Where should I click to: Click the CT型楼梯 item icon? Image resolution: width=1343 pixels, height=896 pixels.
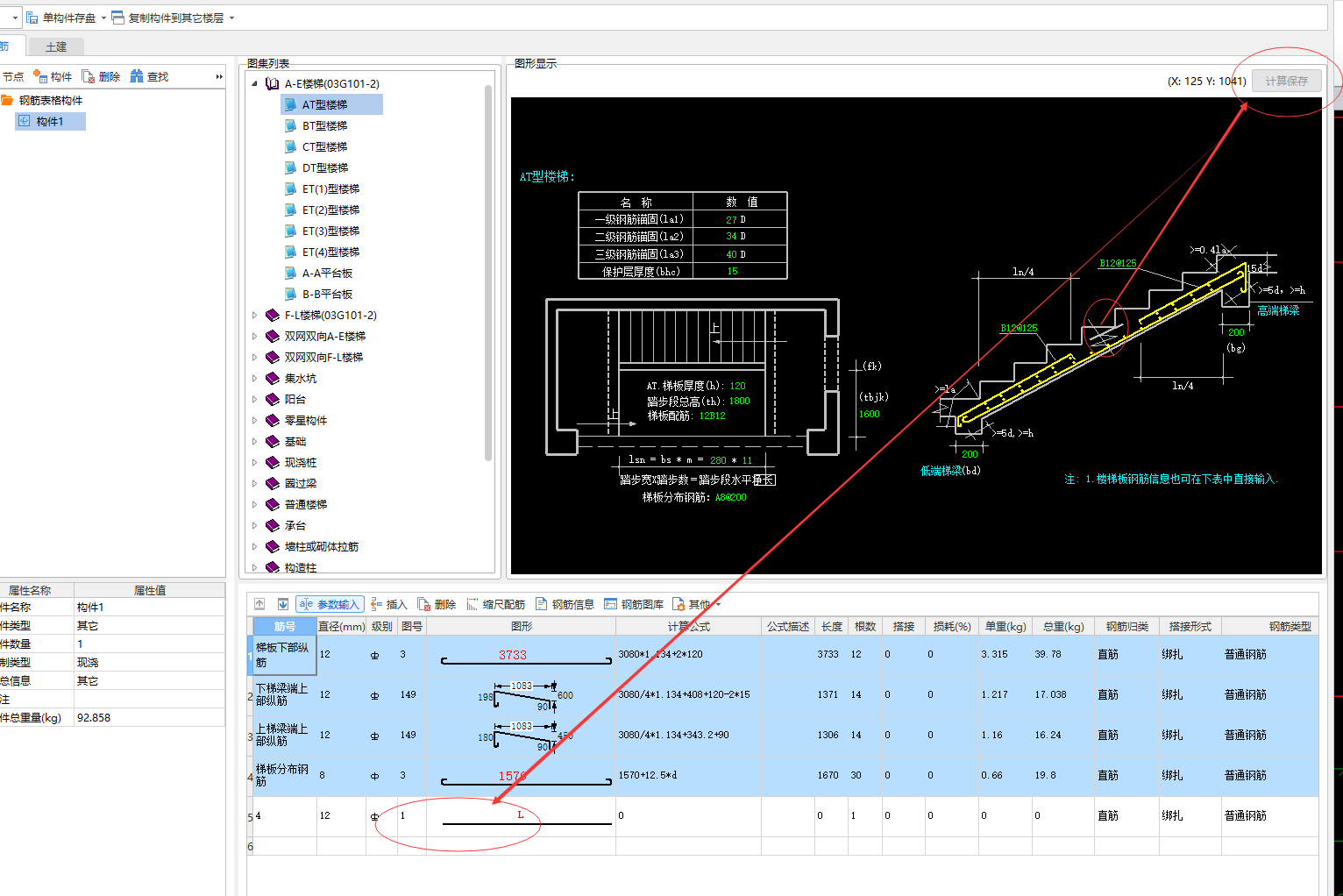click(290, 146)
